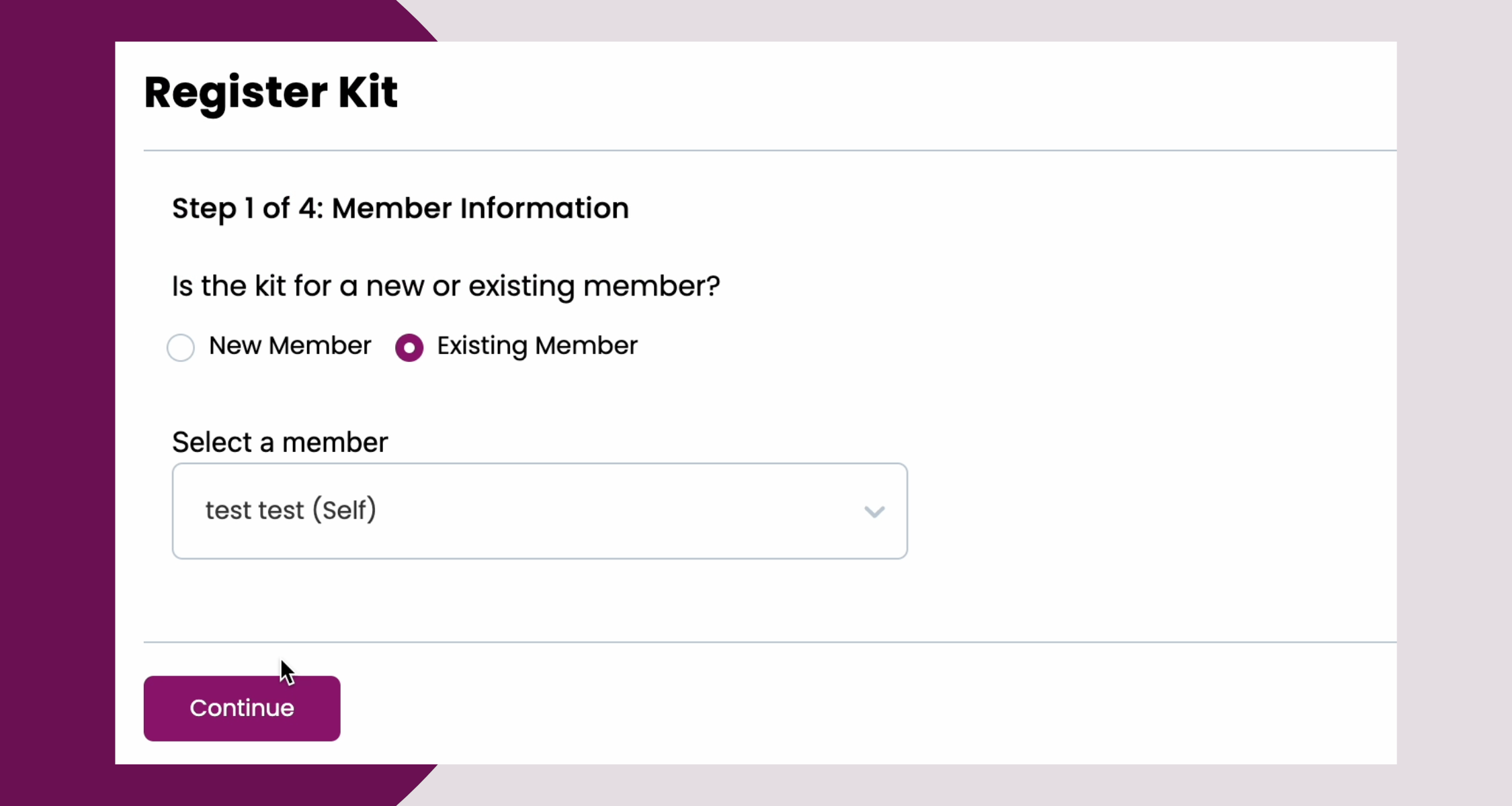Click the word "New" beside the empty radio
This screenshot has width=1512, height=806.
235,346
